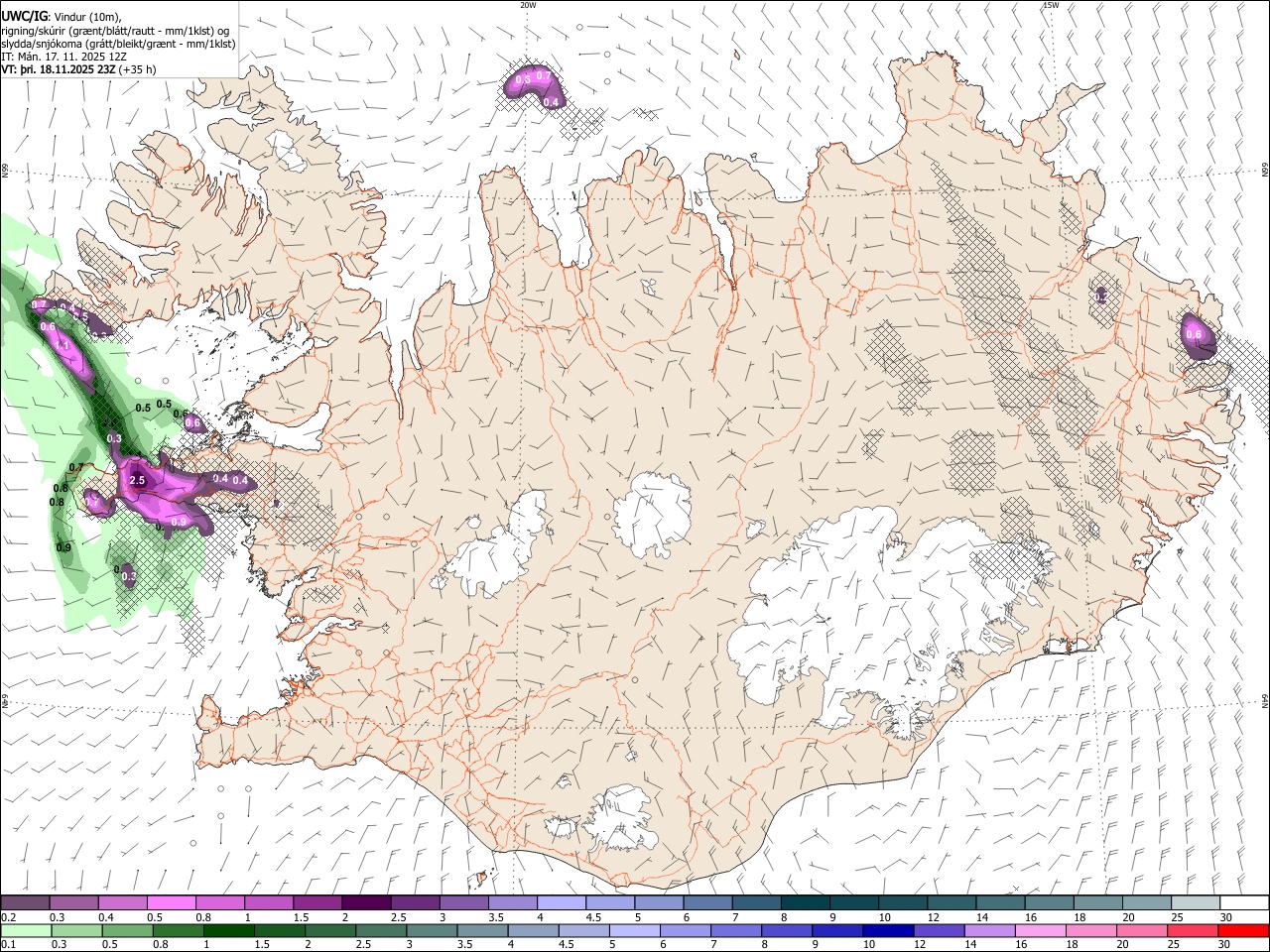Click the bottom-row light pink swatch between 16 and 18
This screenshot has height=952, width=1270.
coord(1038,930)
